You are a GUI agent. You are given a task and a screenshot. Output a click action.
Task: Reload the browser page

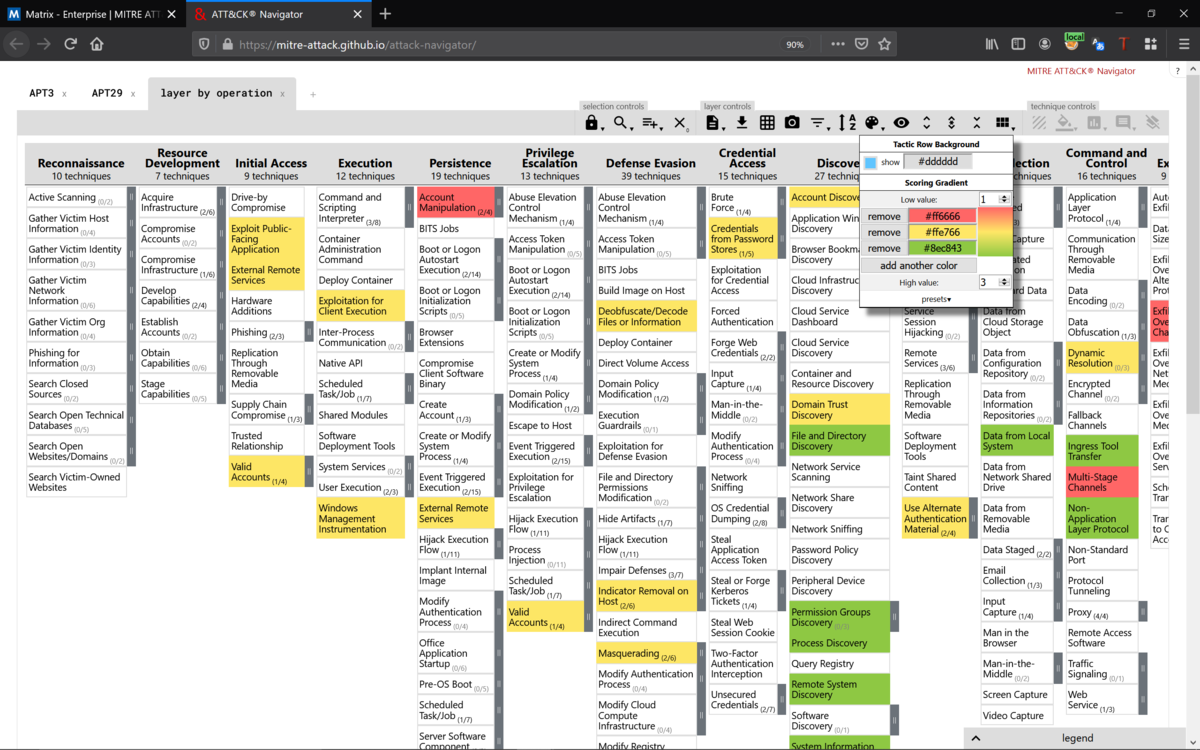(x=70, y=44)
